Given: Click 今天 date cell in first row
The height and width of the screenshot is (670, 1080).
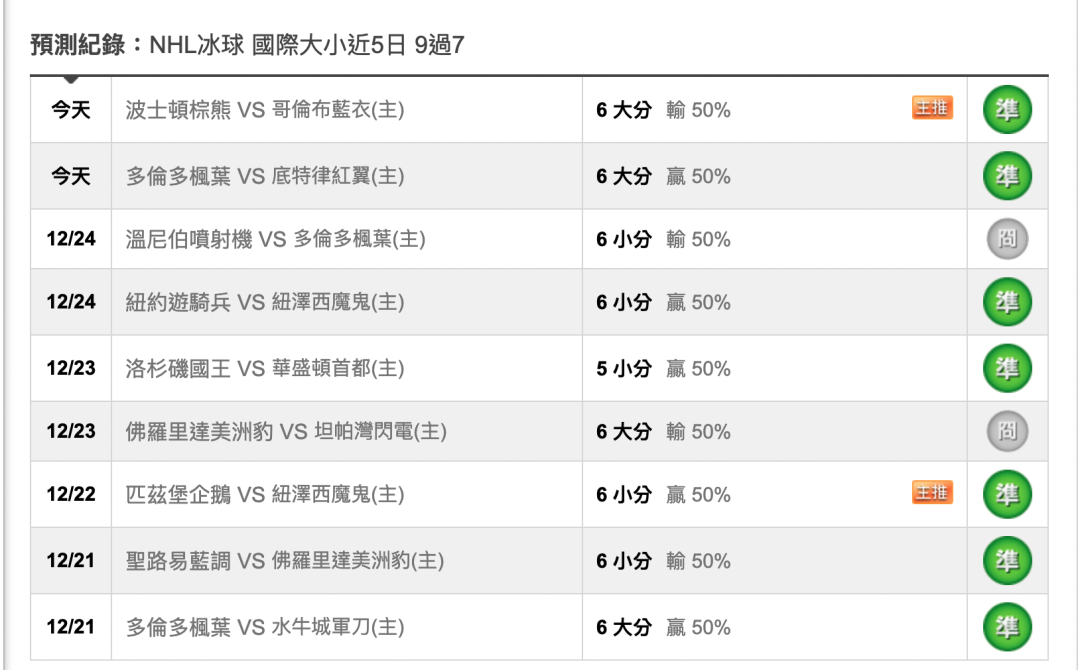Looking at the screenshot, I should click(x=71, y=109).
